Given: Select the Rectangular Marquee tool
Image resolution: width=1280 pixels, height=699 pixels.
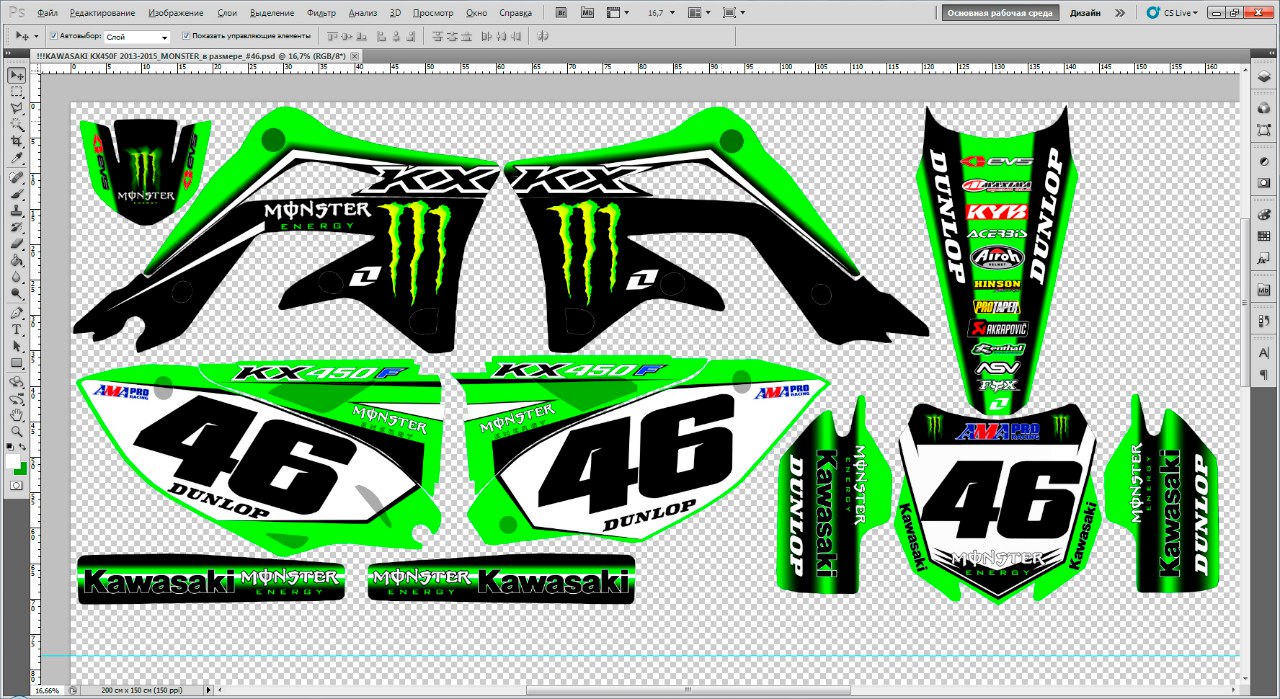Looking at the screenshot, I should [17, 91].
